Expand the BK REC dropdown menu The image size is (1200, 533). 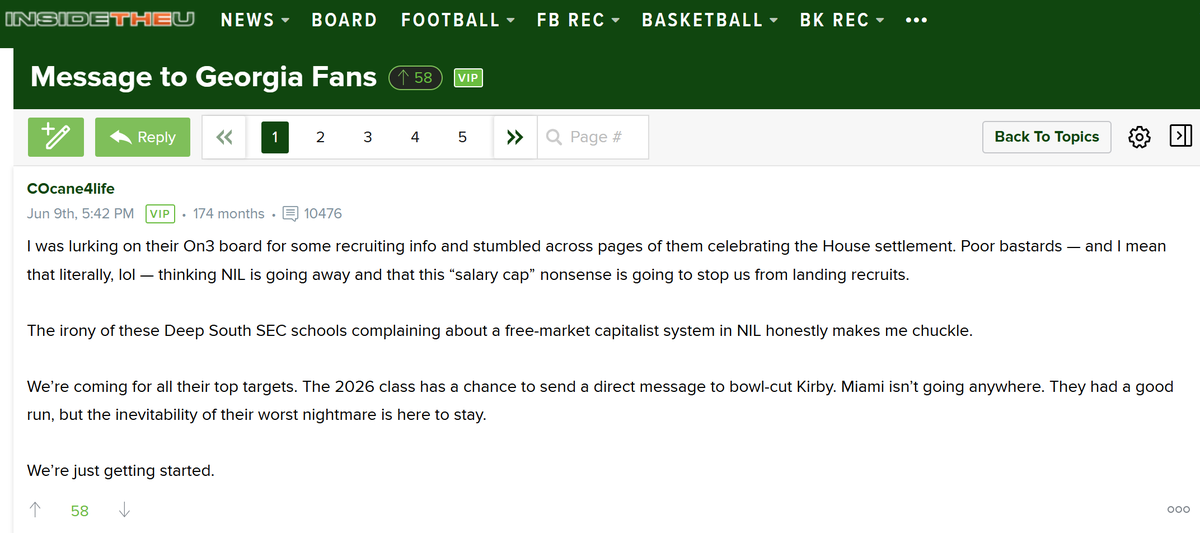click(x=842, y=20)
